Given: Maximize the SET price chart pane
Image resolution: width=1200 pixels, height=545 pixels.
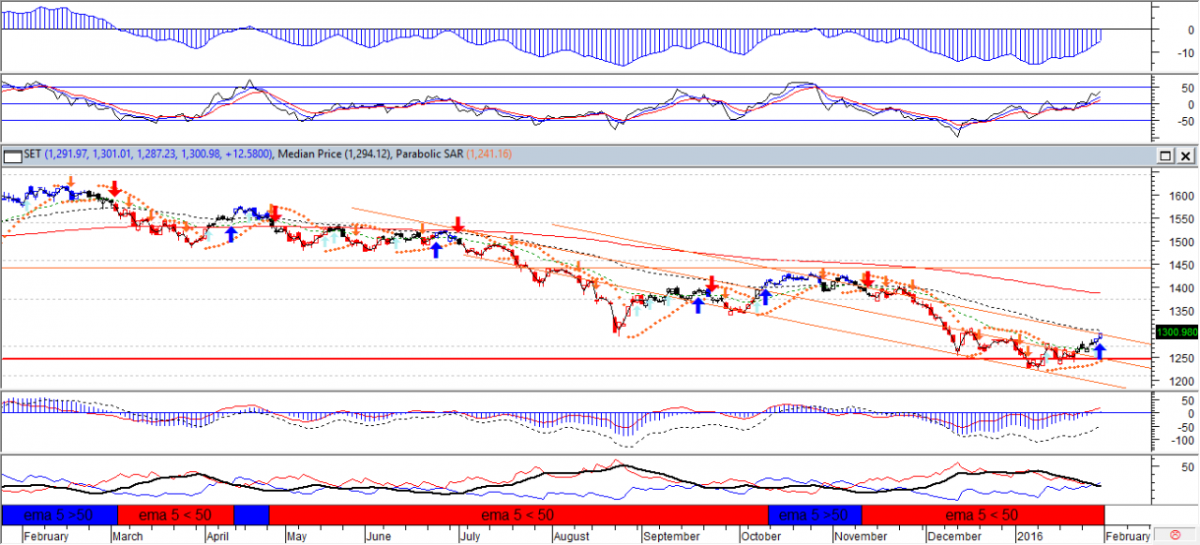Looking at the screenshot, I should point(1166,156).
